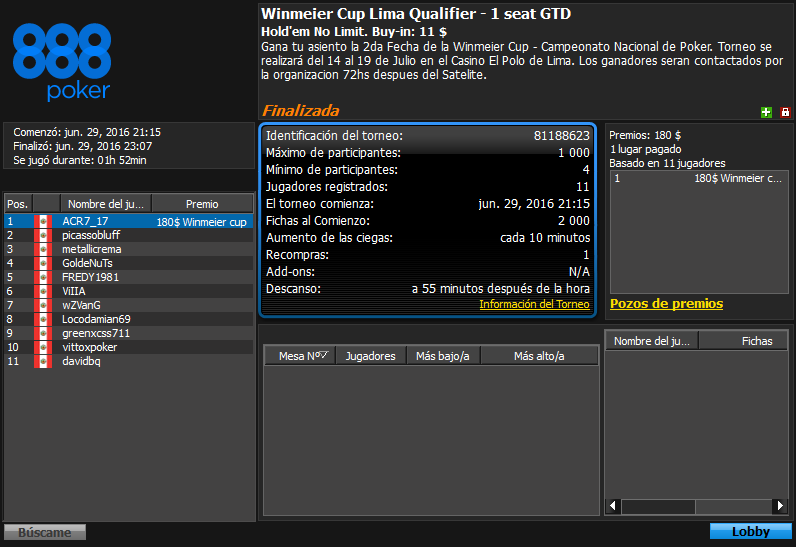Click the Búscame button
The image size is (796, 547).
[x=45, y=532]
